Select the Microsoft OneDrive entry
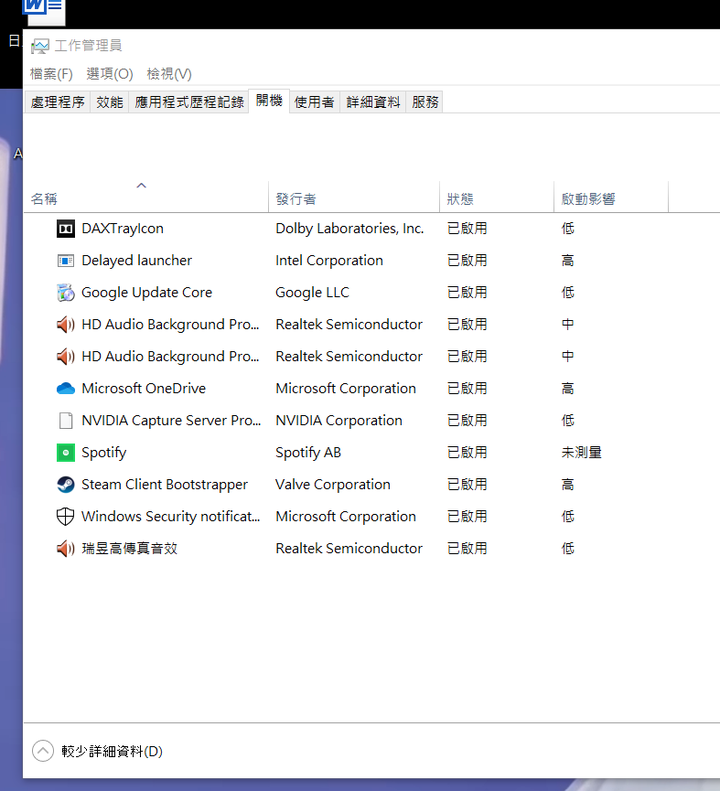The height and width of the screenshot is (791, 720). (x=144, y=388)
